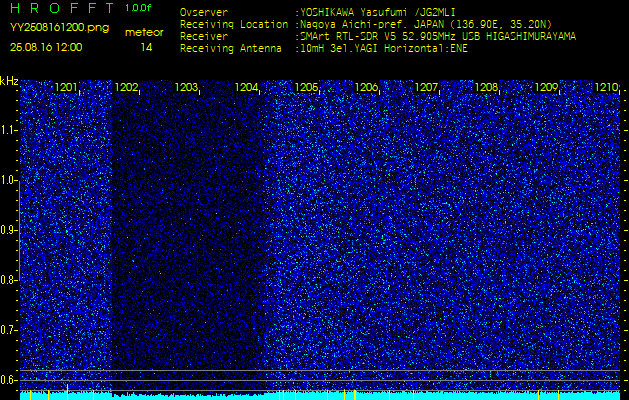Click the meteor count 14
The height and width of the screenshot is (400, 629).
pyautogui.click(x=146, y=48)
